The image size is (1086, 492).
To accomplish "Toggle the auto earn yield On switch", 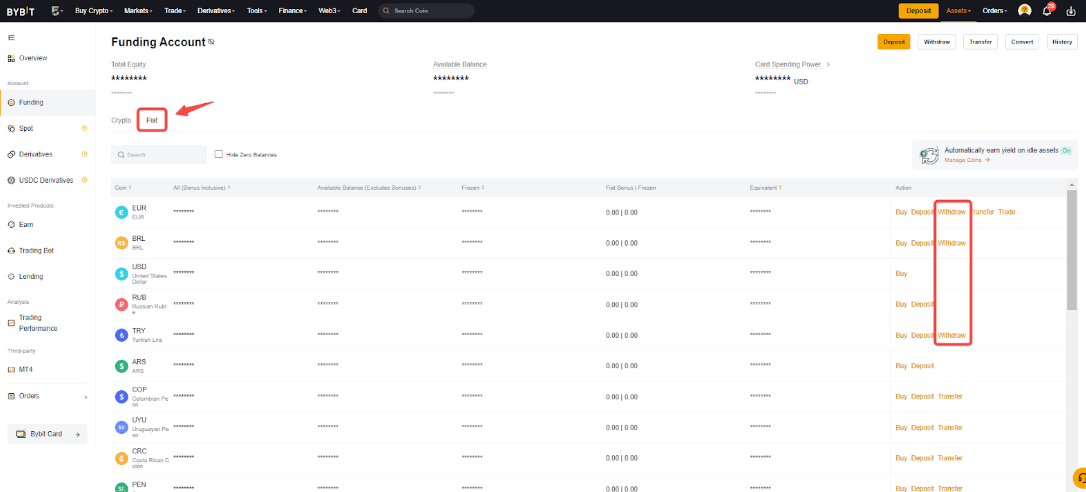I will (1066, 150).
